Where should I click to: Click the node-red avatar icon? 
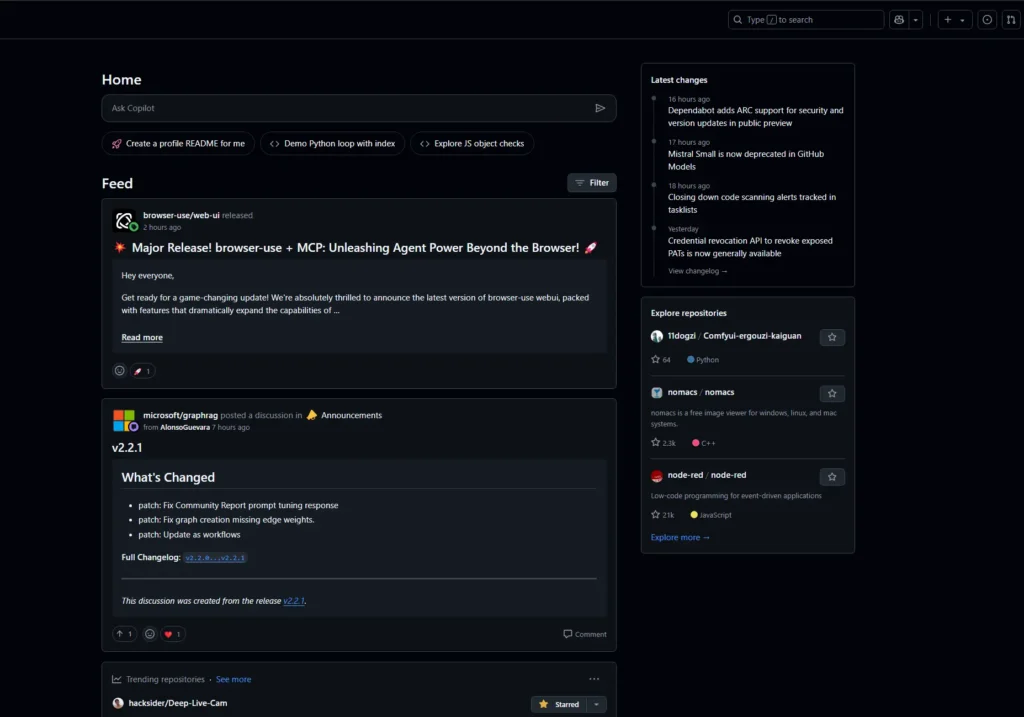[x=657, y=476]
